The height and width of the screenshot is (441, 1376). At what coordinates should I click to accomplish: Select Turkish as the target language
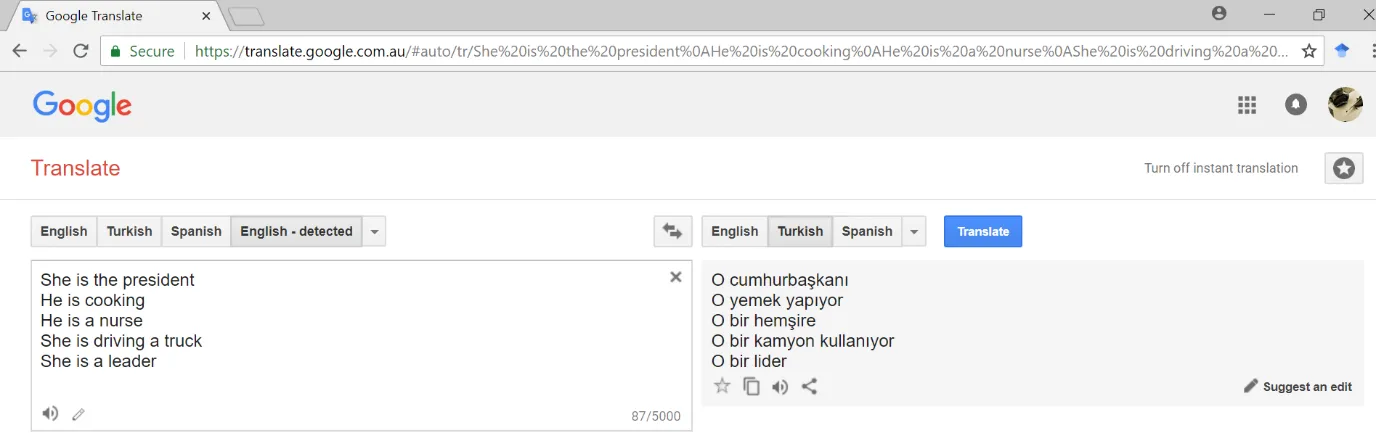pos(800,231)
